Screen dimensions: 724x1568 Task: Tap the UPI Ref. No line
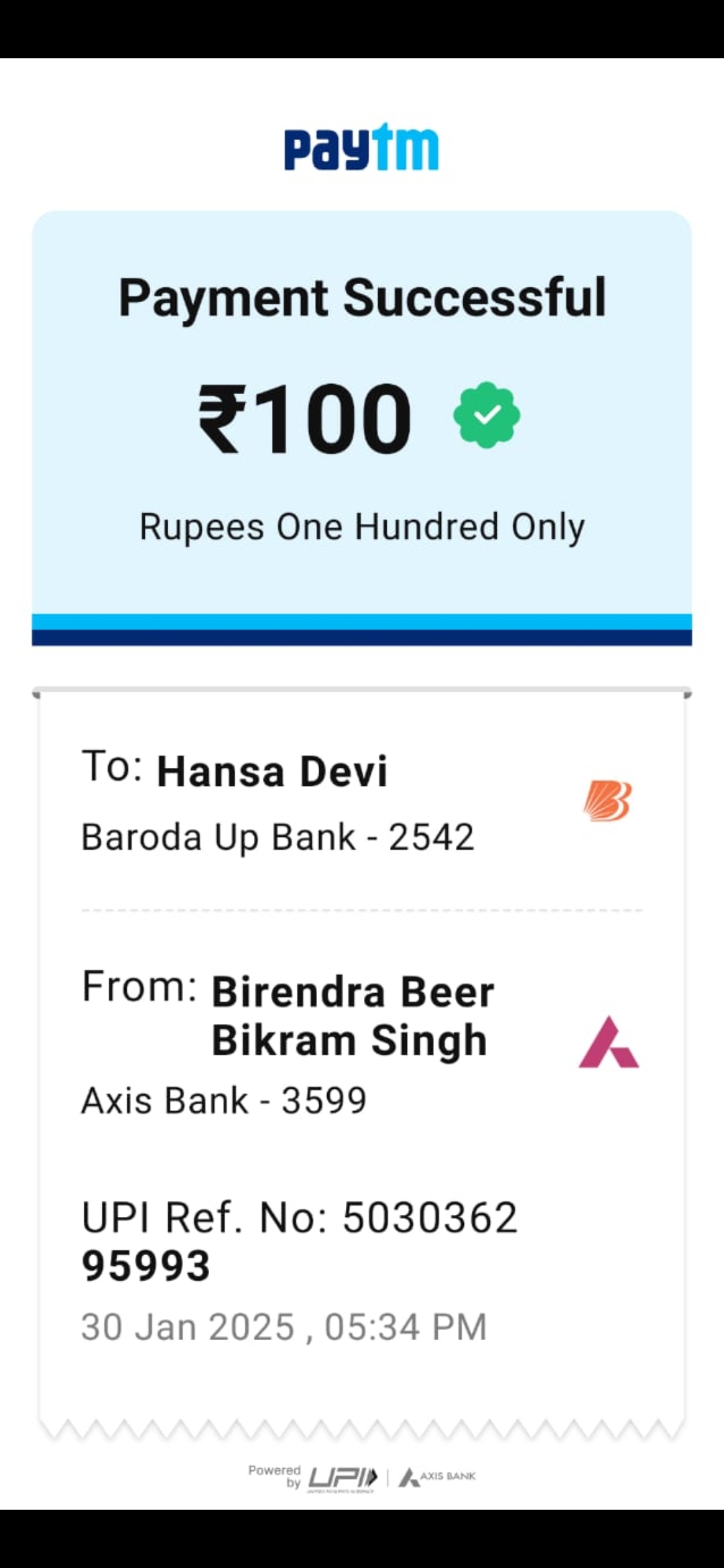click(x=299, y=1218)
